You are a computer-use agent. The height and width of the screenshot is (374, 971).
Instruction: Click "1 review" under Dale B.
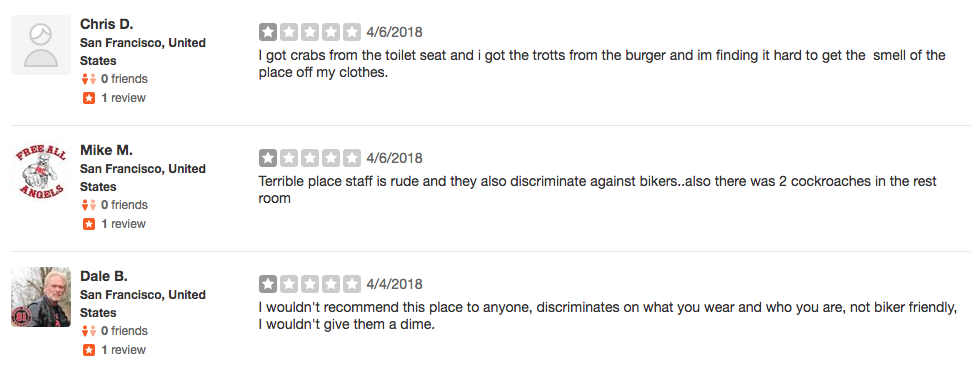(123, 350)
